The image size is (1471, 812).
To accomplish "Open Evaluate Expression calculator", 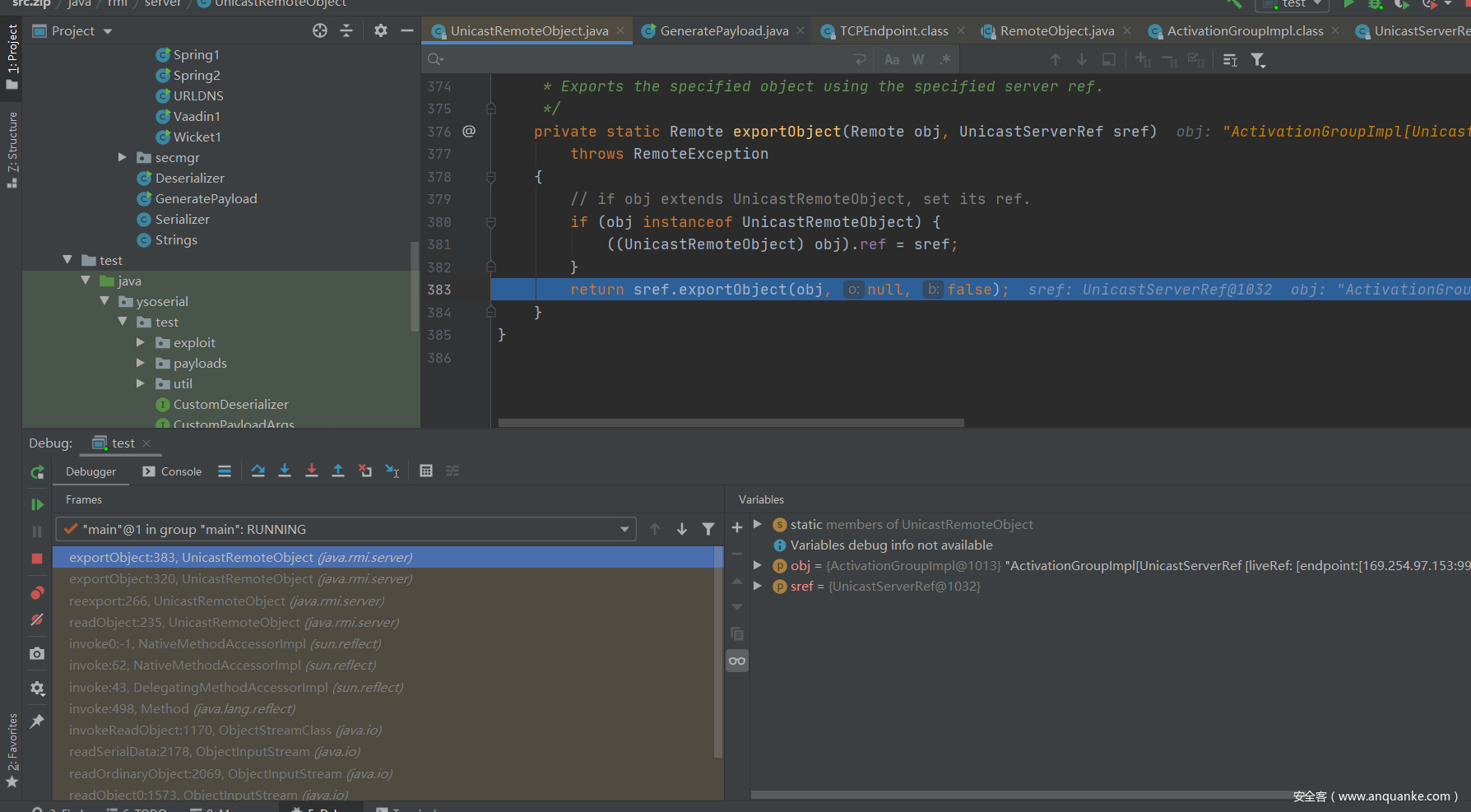I will click(x=426, y=471).
